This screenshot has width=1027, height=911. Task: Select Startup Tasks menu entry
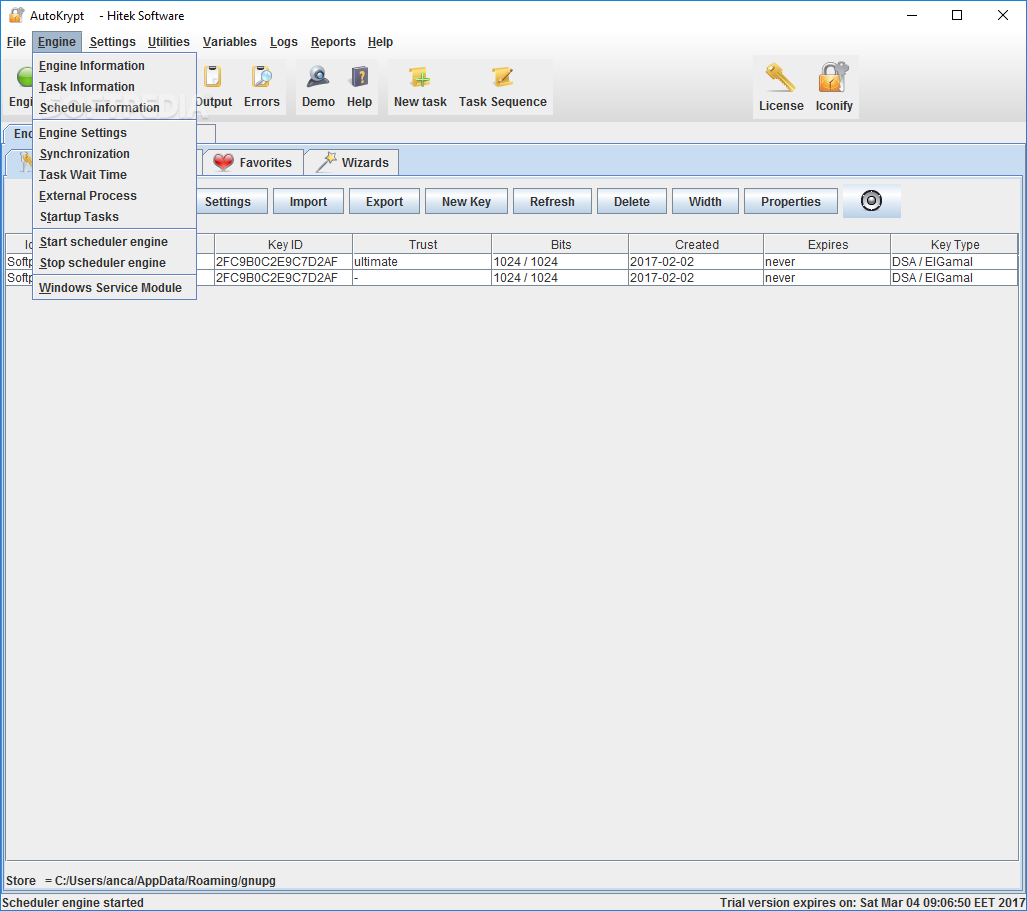pos(114,216)
